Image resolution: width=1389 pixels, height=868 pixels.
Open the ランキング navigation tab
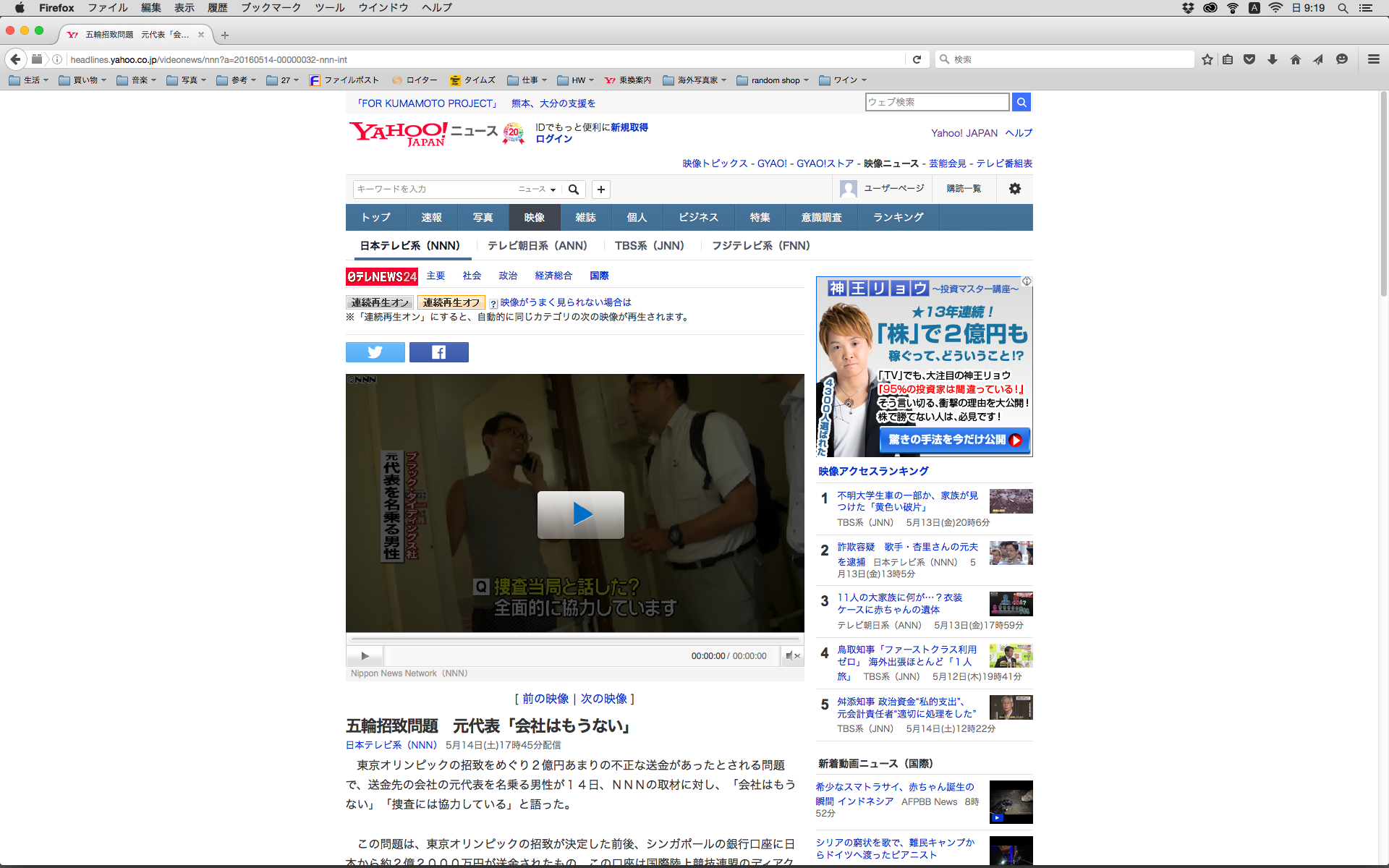[x=898, y=217]
